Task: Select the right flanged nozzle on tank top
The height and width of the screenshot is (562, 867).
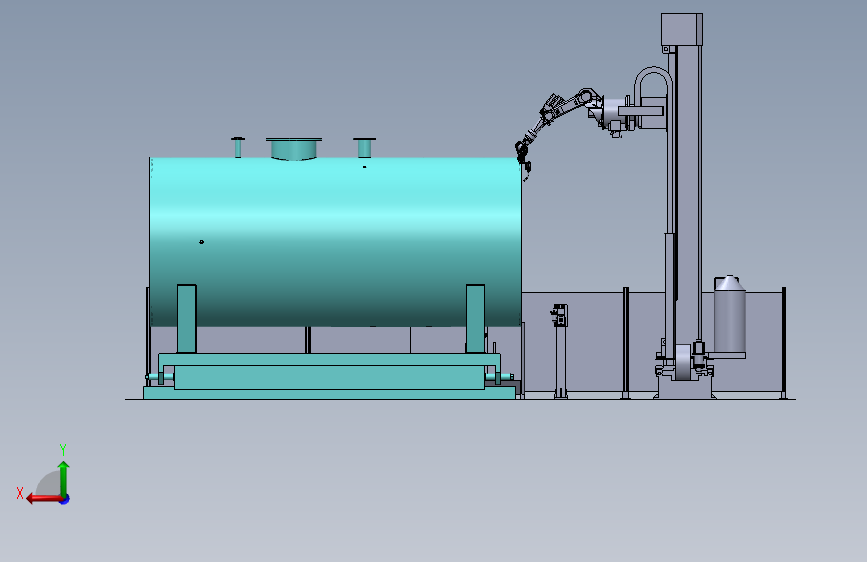Action: pos(364,148)
